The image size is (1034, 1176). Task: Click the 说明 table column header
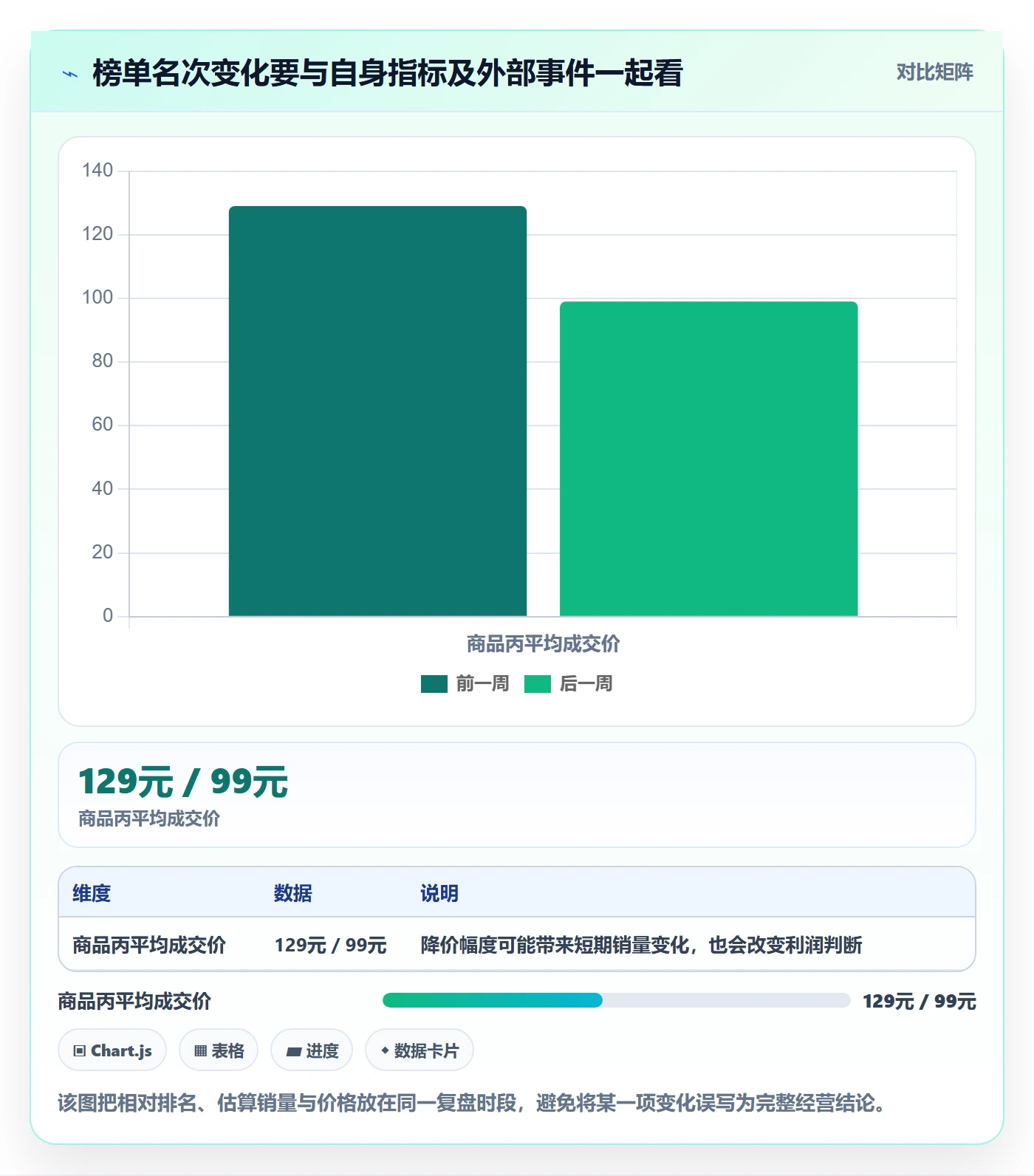pyautogui.click(x=439, y=893)
